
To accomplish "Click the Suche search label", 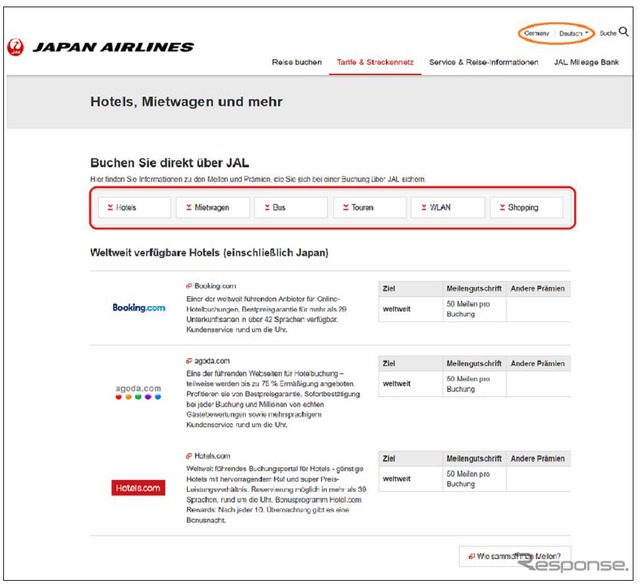I will 607,33.
